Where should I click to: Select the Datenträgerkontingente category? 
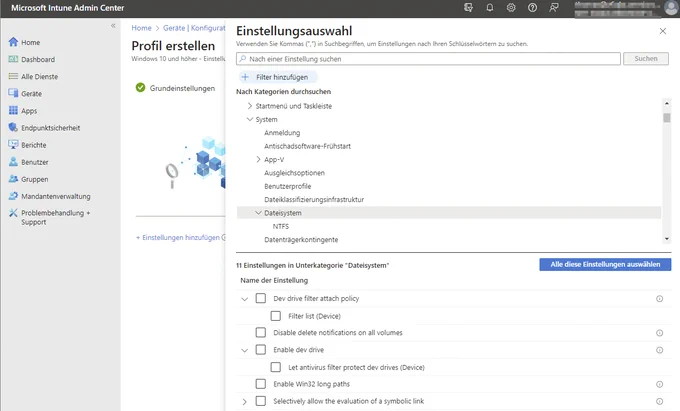point(301,240)
